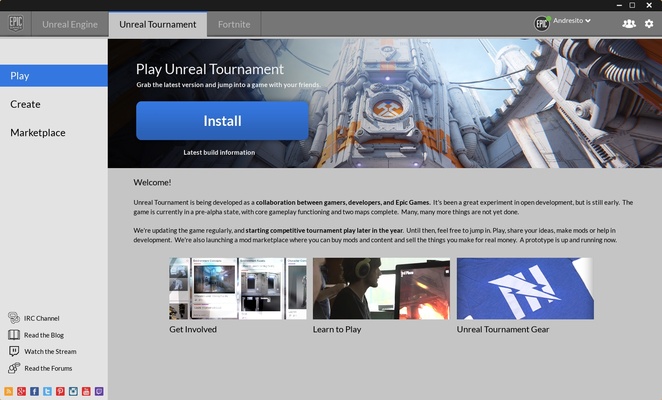Click the blue Install button
The image size is (662, 400).
222,121
